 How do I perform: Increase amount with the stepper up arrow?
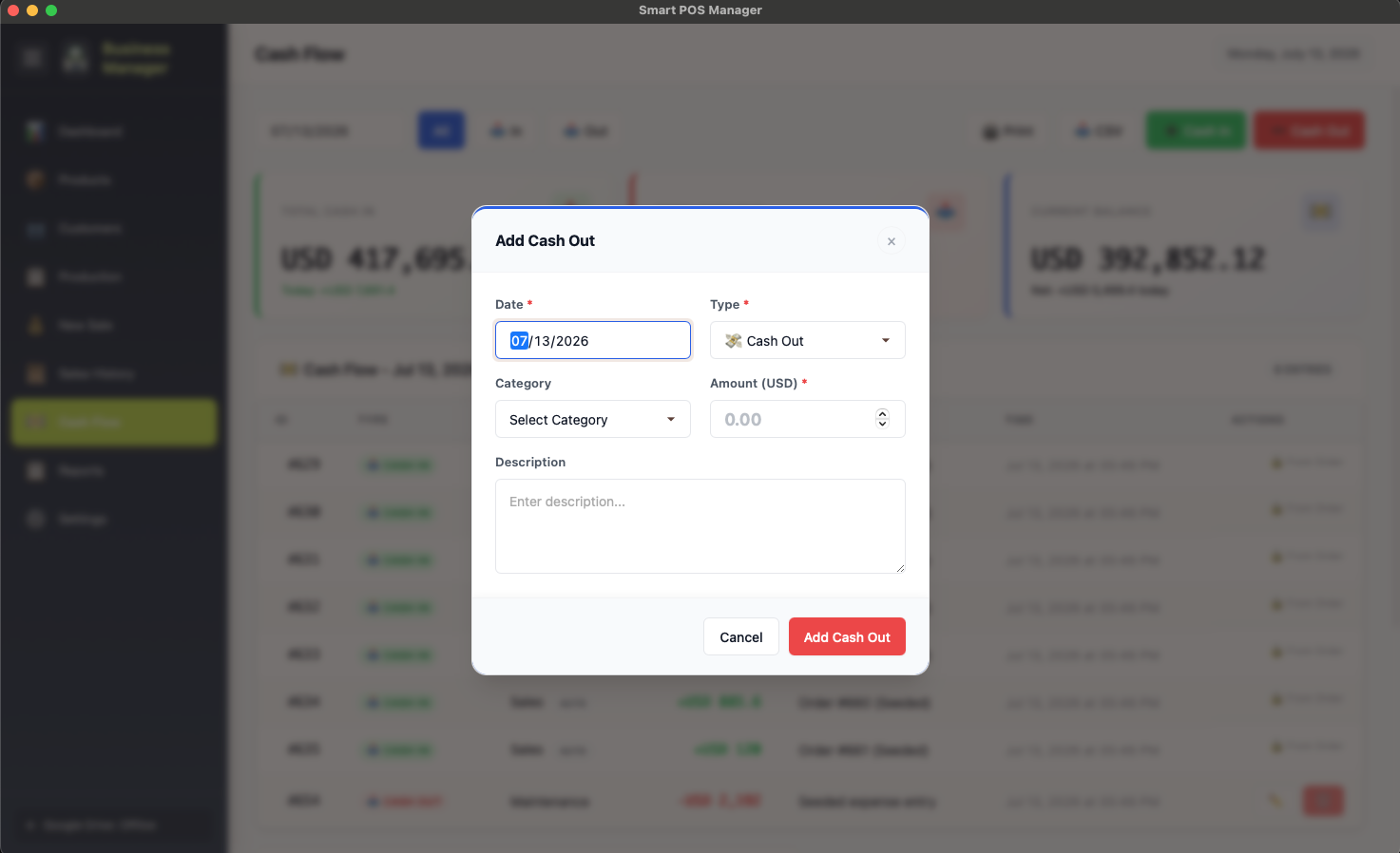pos(882,414)
